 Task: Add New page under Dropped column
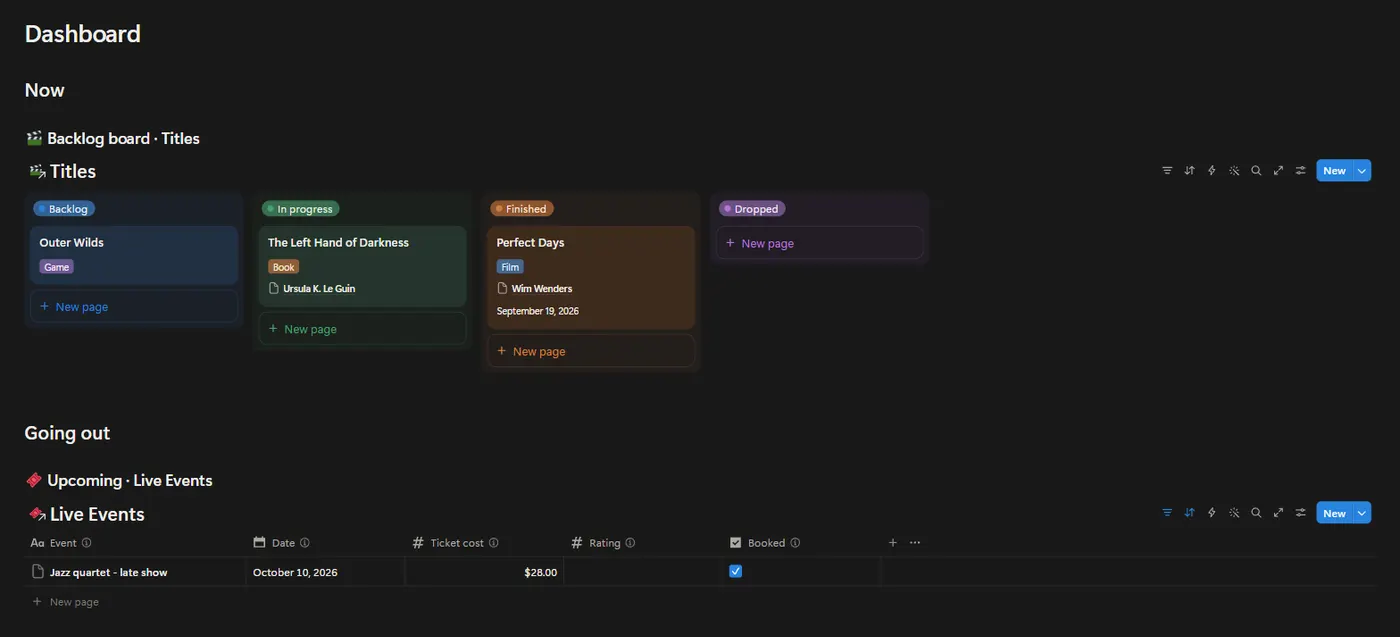coord(819,243)
